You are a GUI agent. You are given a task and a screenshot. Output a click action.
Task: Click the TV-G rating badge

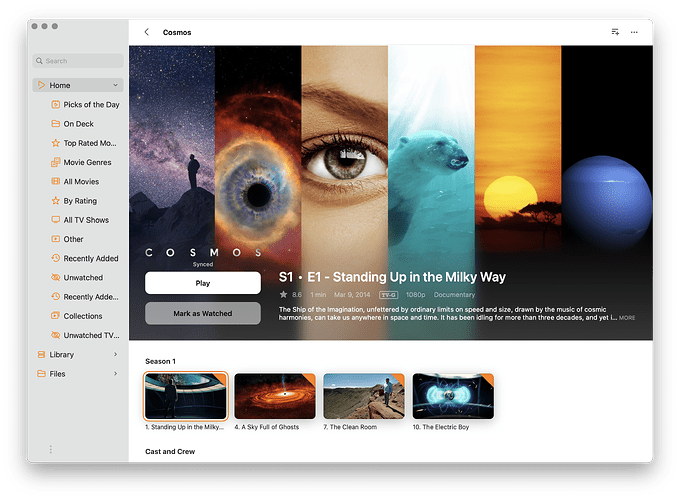(388, 295)
